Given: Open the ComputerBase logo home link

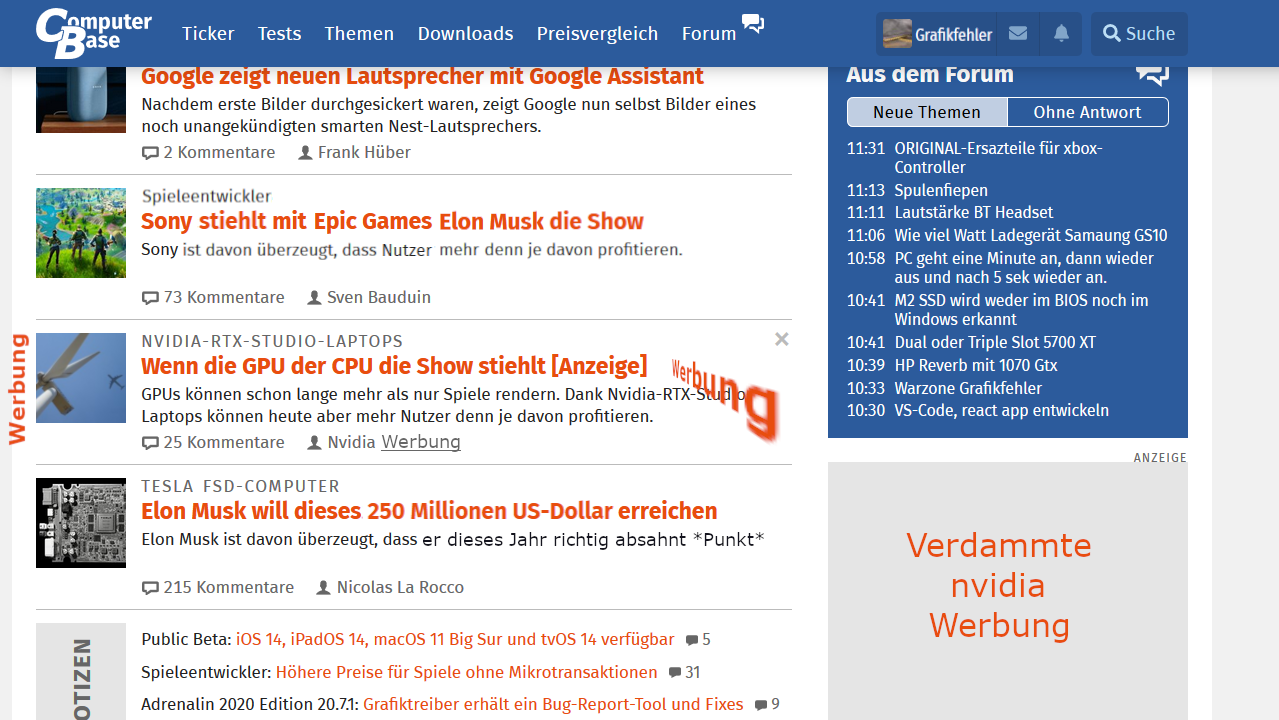Looking at the screenshot, I should [x=94, y=33].
